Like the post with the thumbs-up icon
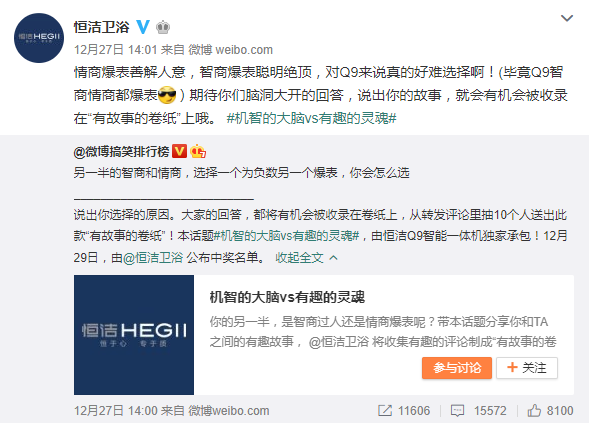Screen dimensions: 589x423 pyautogui.click(x=534, y=411)
